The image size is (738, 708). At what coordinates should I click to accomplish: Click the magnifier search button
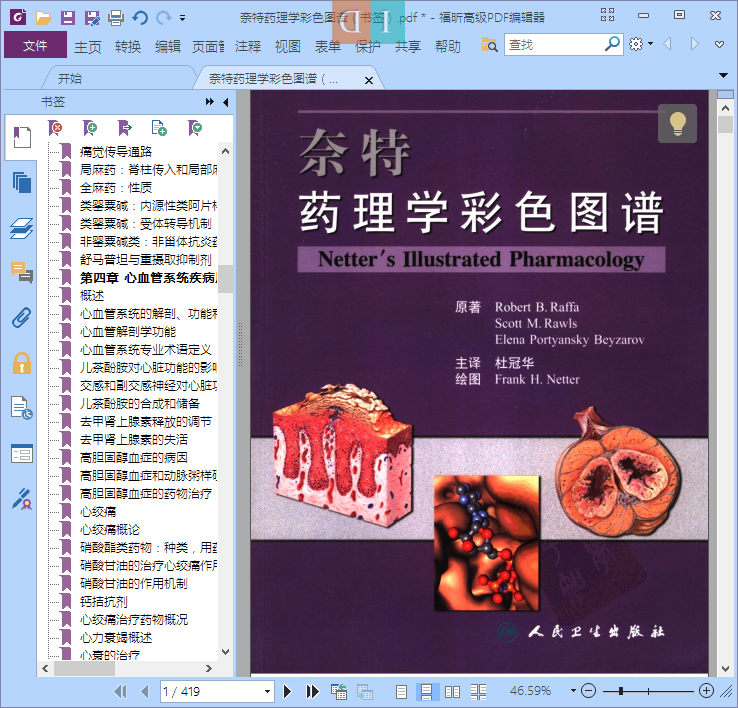tap(612, 44)
